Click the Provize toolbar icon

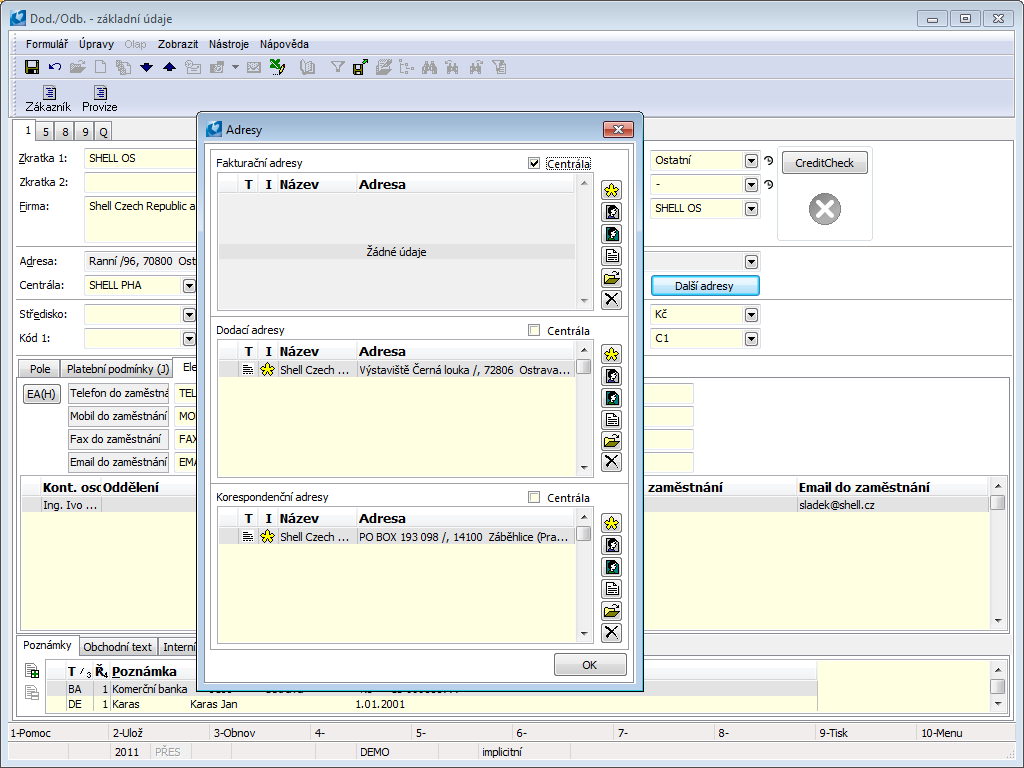coord(100,99)
